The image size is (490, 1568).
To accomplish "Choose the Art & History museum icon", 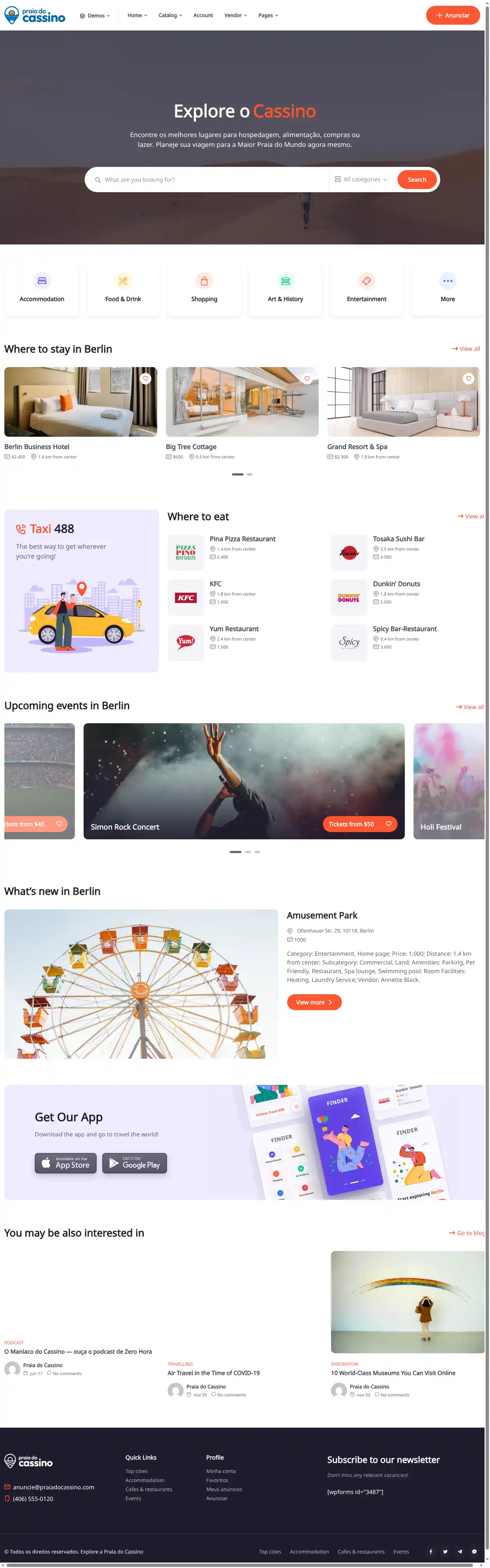I will tap(285, 281).
